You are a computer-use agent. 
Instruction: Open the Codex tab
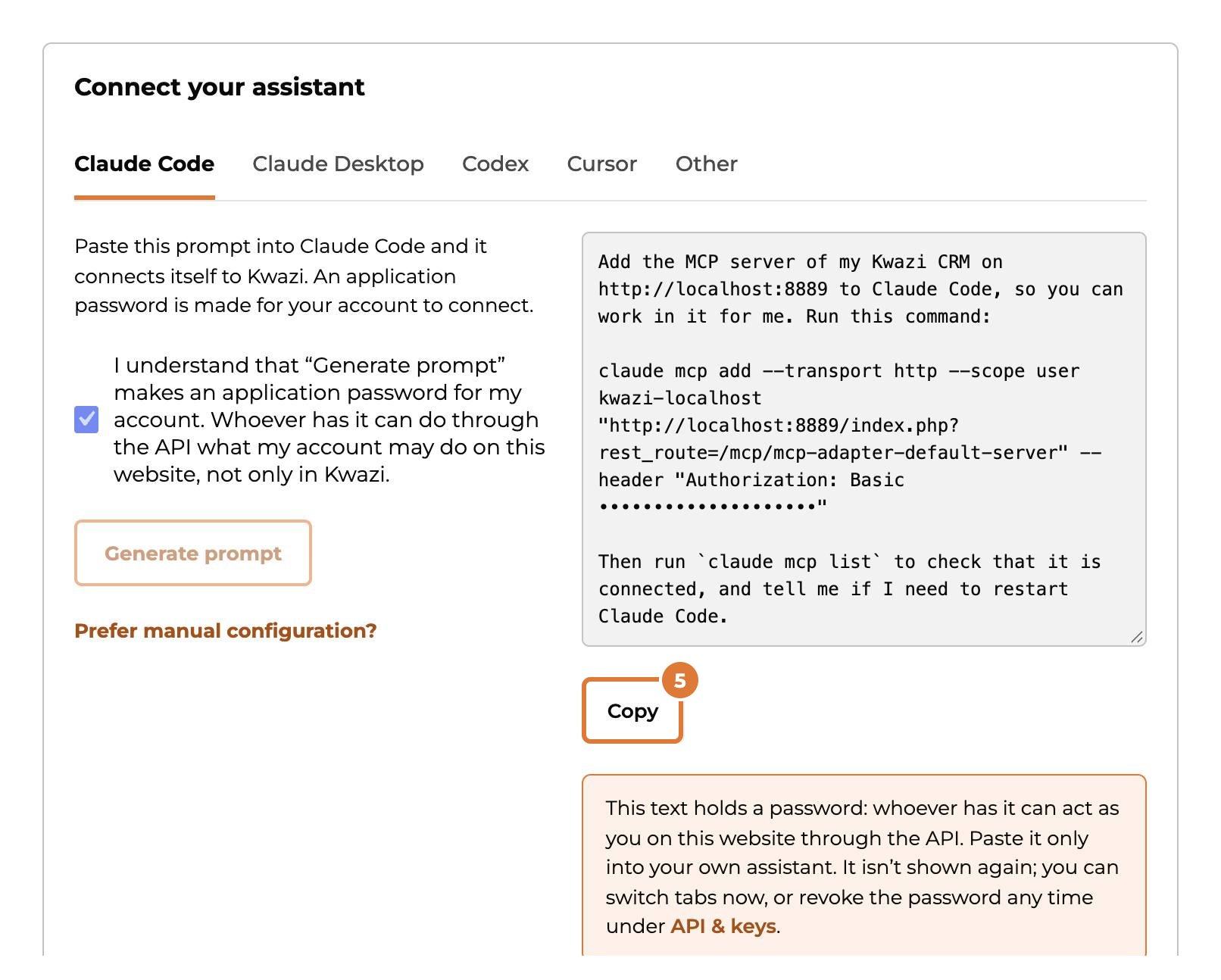click(x=495, y=164)
